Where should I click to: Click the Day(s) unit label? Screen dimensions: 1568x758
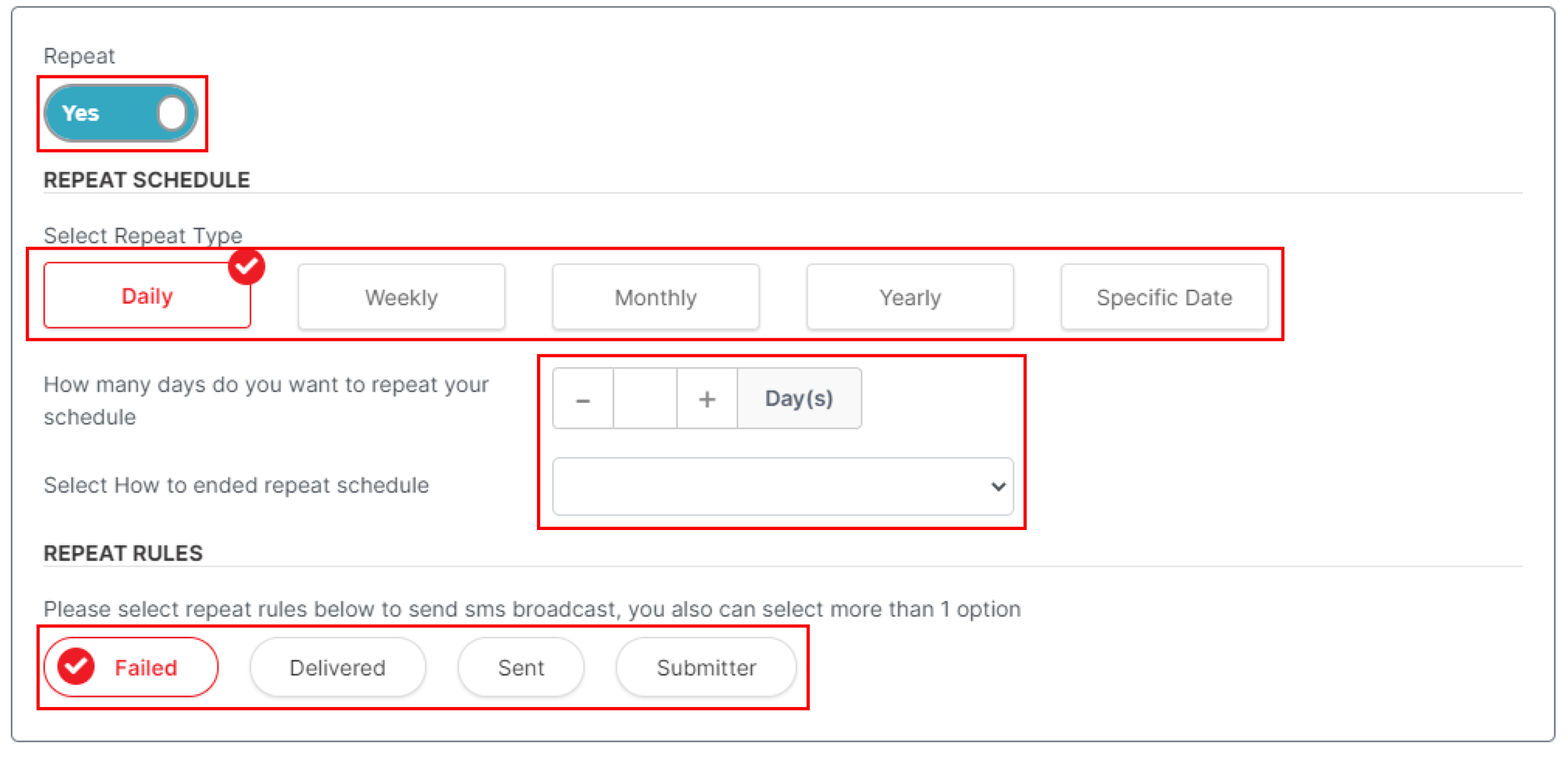[x=799, y=399]
